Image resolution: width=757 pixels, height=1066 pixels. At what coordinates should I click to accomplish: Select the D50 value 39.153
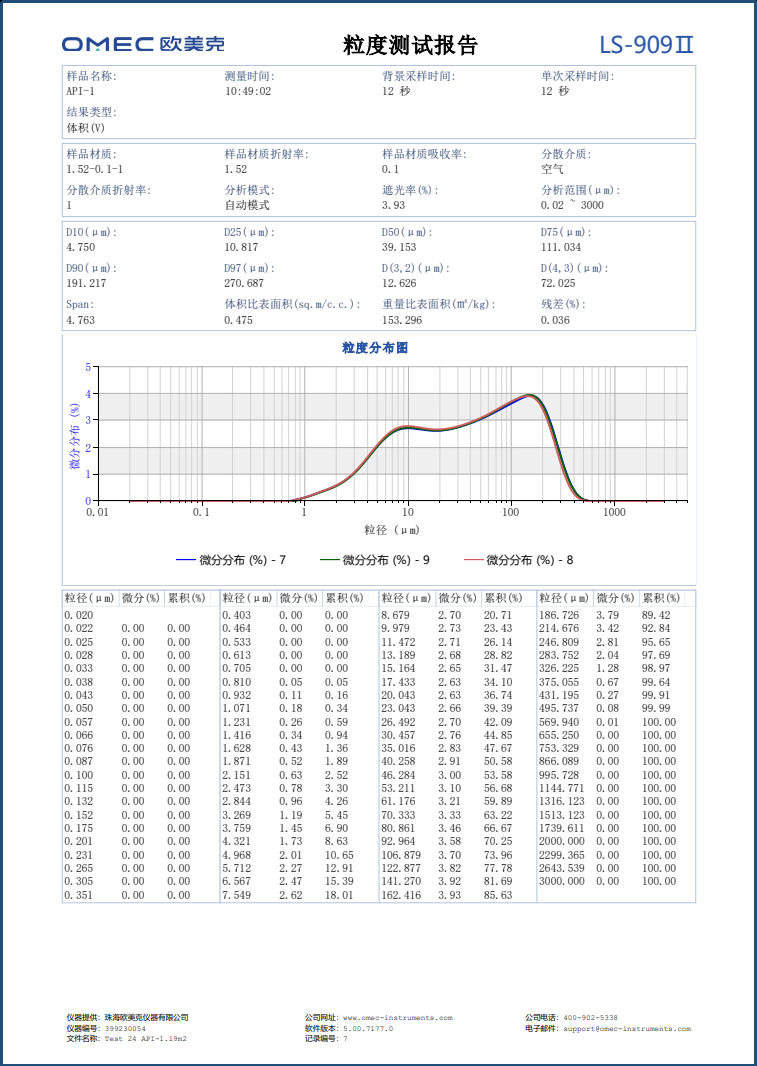[x=398, y=247]
